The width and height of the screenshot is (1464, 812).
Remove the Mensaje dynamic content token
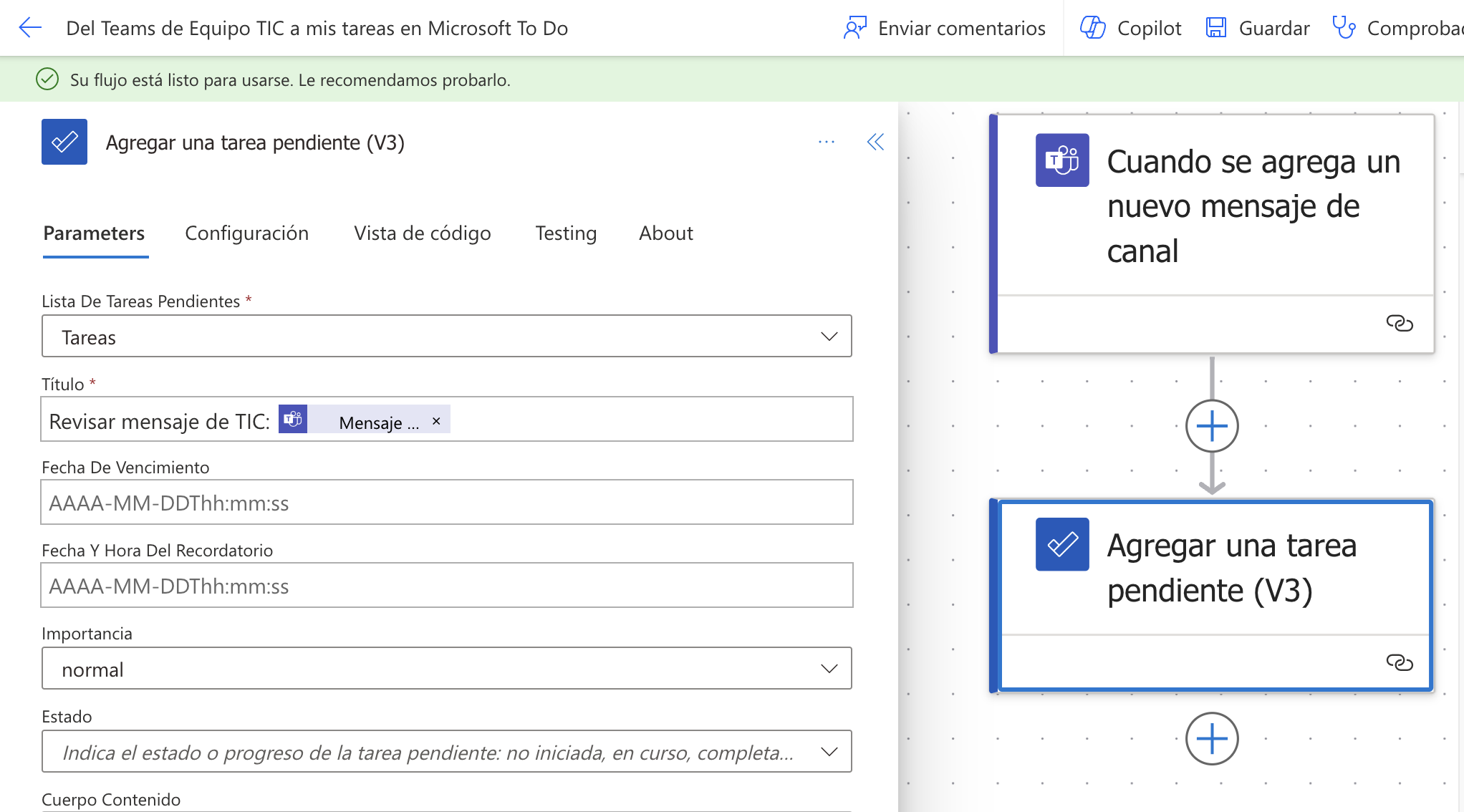436,421
